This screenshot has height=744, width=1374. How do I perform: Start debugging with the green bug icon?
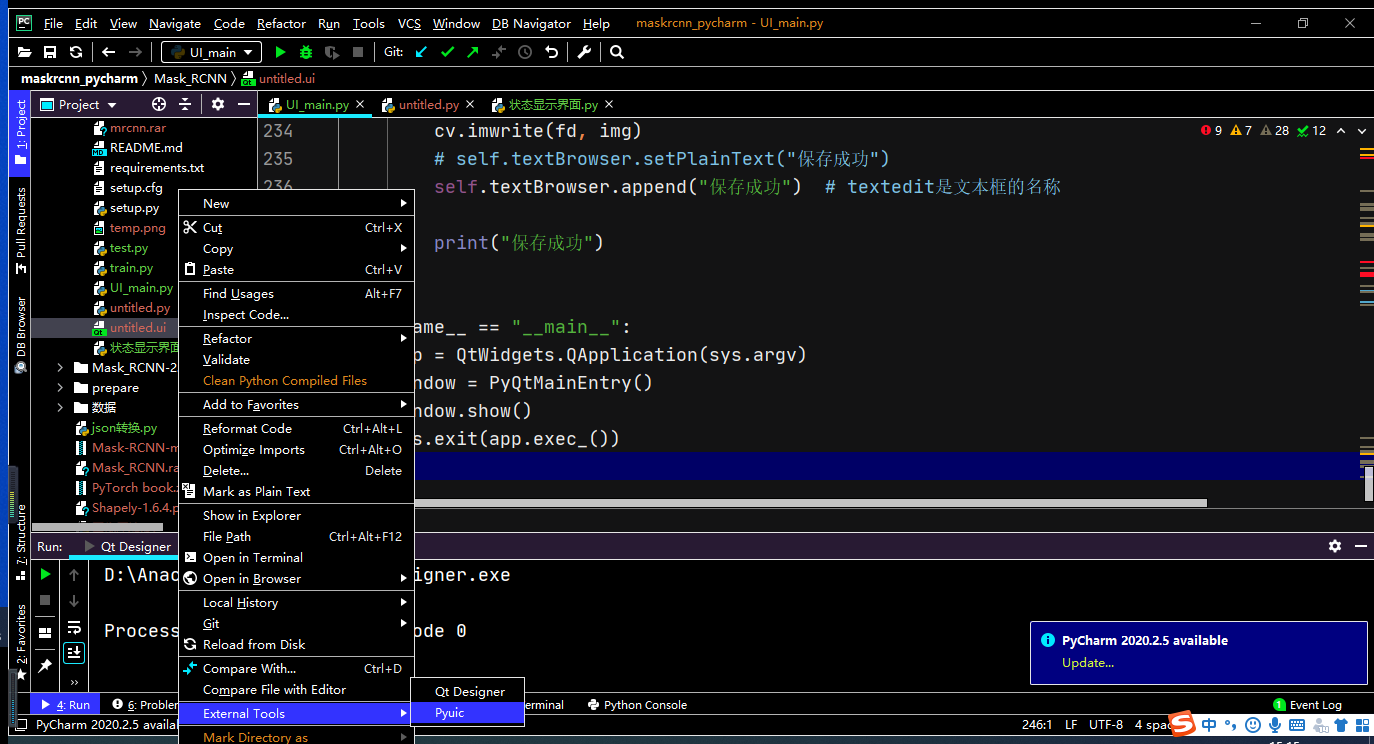[x=306, y=52]
